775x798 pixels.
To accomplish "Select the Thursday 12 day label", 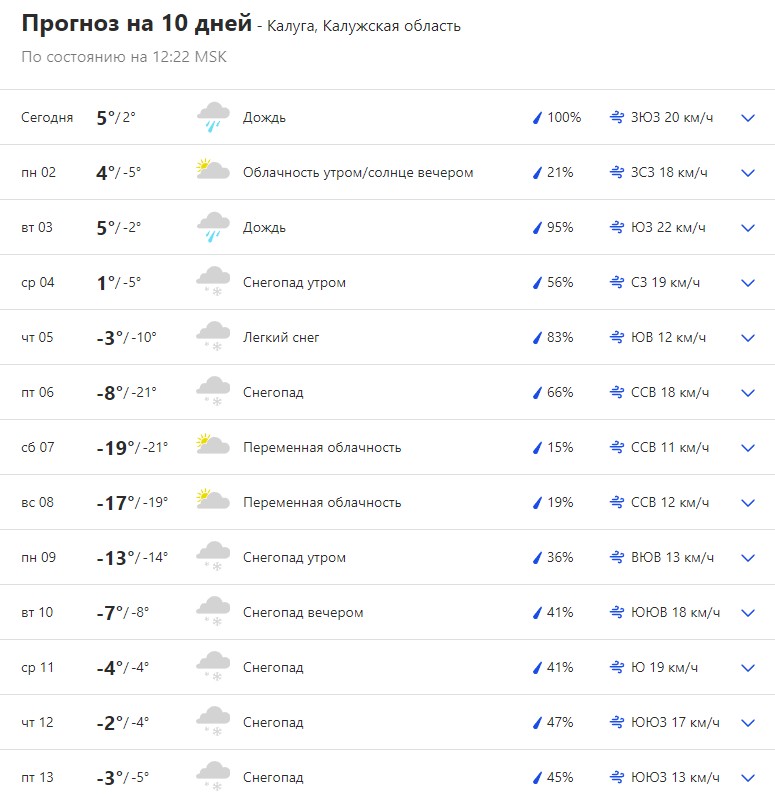I will [x=38, y=723].
